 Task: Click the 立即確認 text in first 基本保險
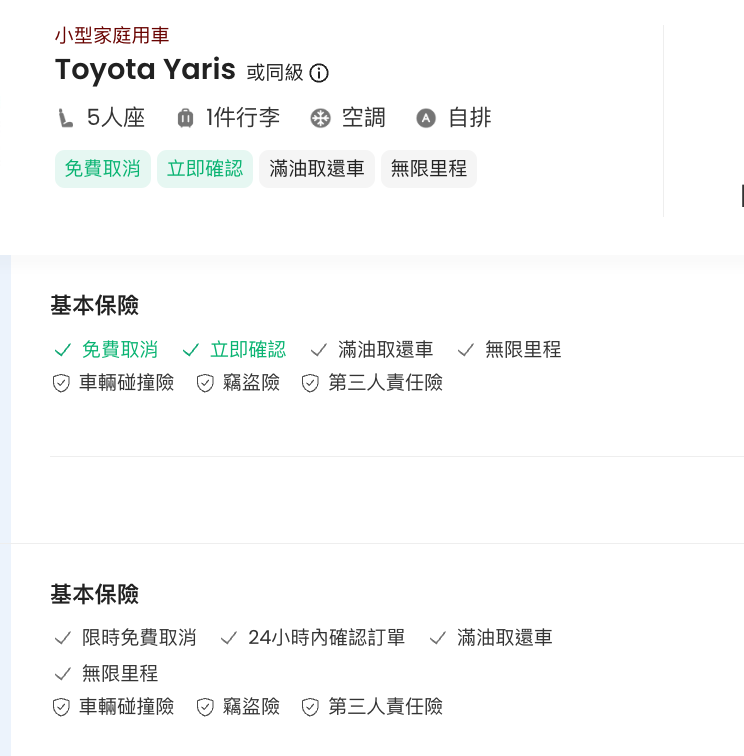[248, 350]
